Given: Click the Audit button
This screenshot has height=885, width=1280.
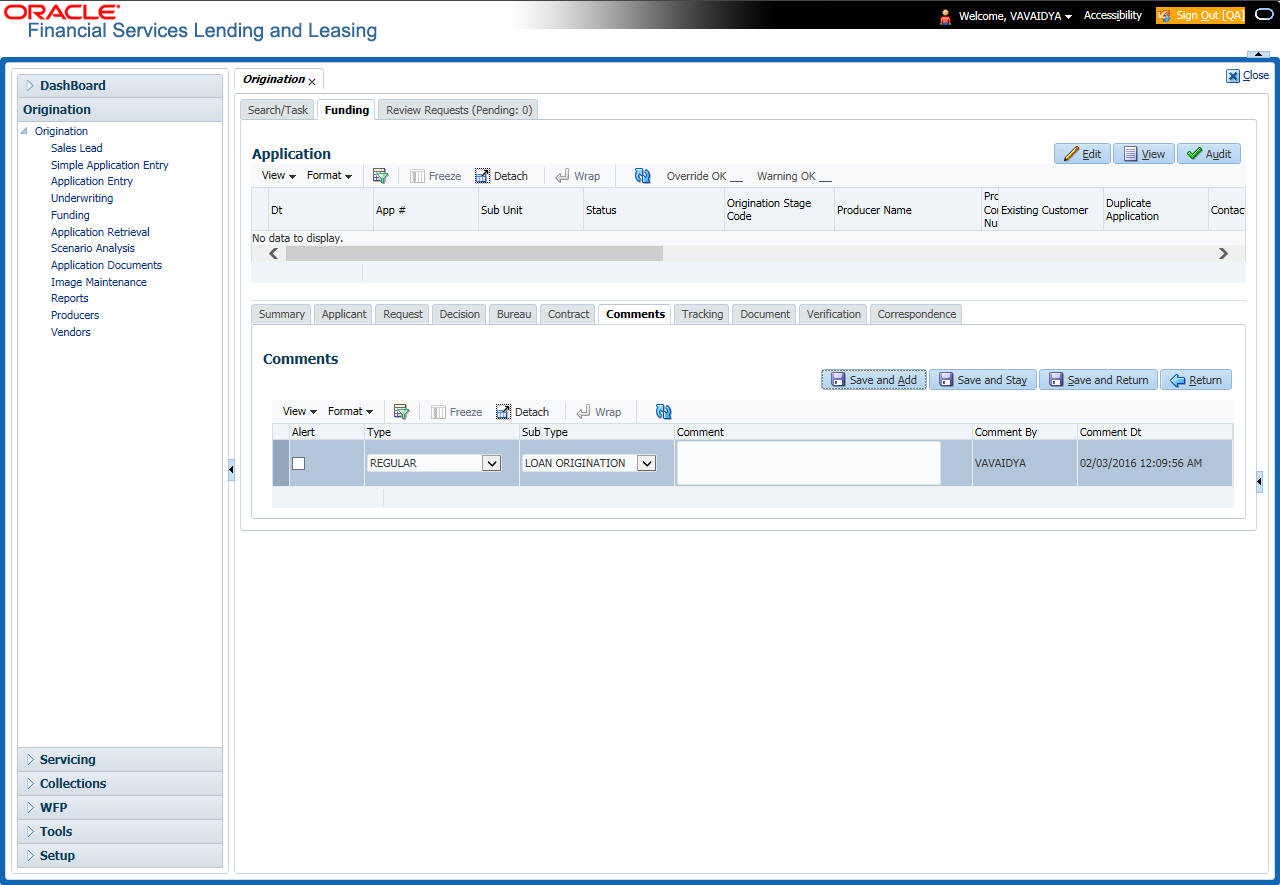Looking at the screenshot, I should (1209, 154).
